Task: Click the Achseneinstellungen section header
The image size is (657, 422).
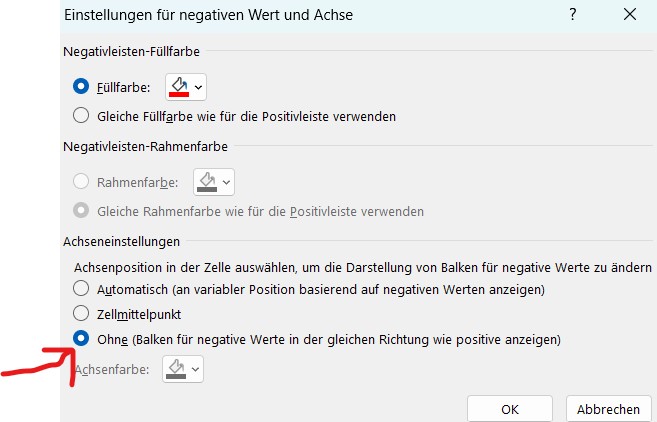Action: 122,242
